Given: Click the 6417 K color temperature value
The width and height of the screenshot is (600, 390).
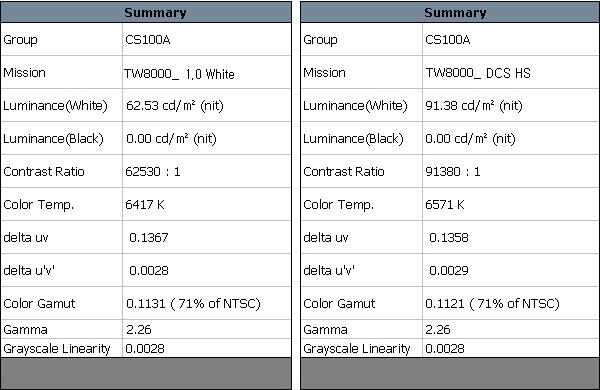Looking at the screenshot, I should [x=145, y=204].
